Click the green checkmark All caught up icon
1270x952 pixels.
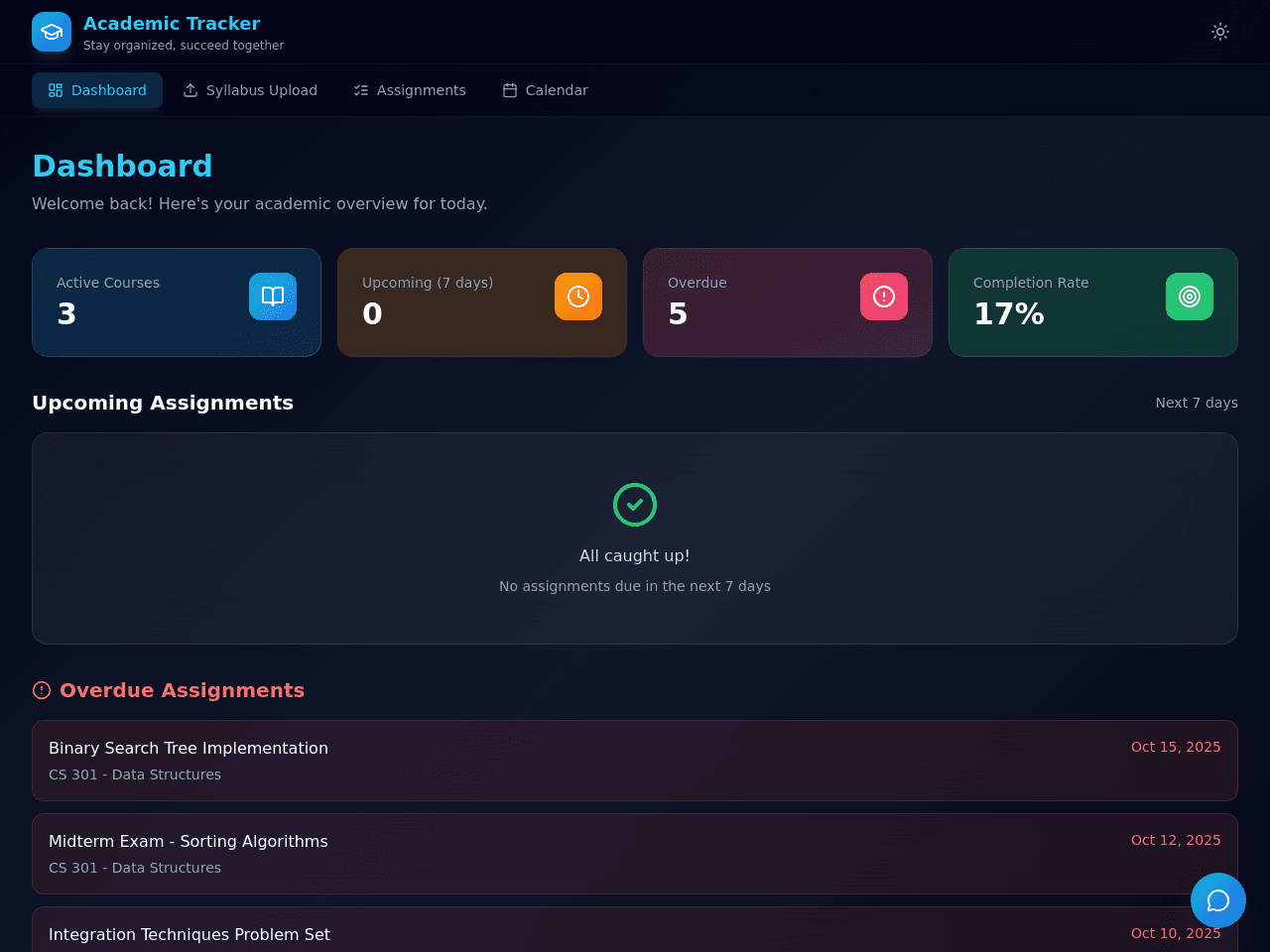pyautogui.click(x=635, y=505)
